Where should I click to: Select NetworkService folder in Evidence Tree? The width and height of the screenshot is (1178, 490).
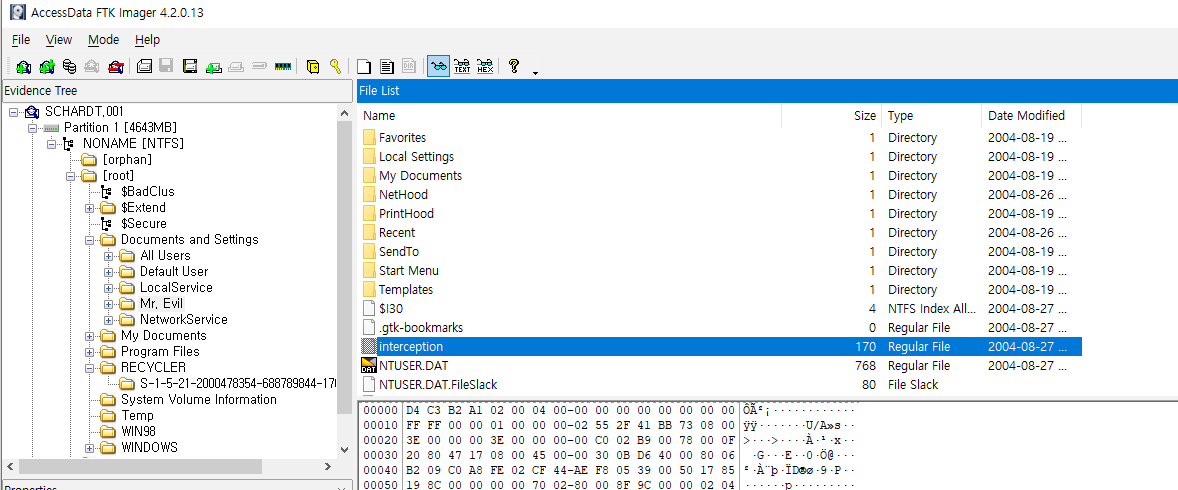[x=183, y=319]
